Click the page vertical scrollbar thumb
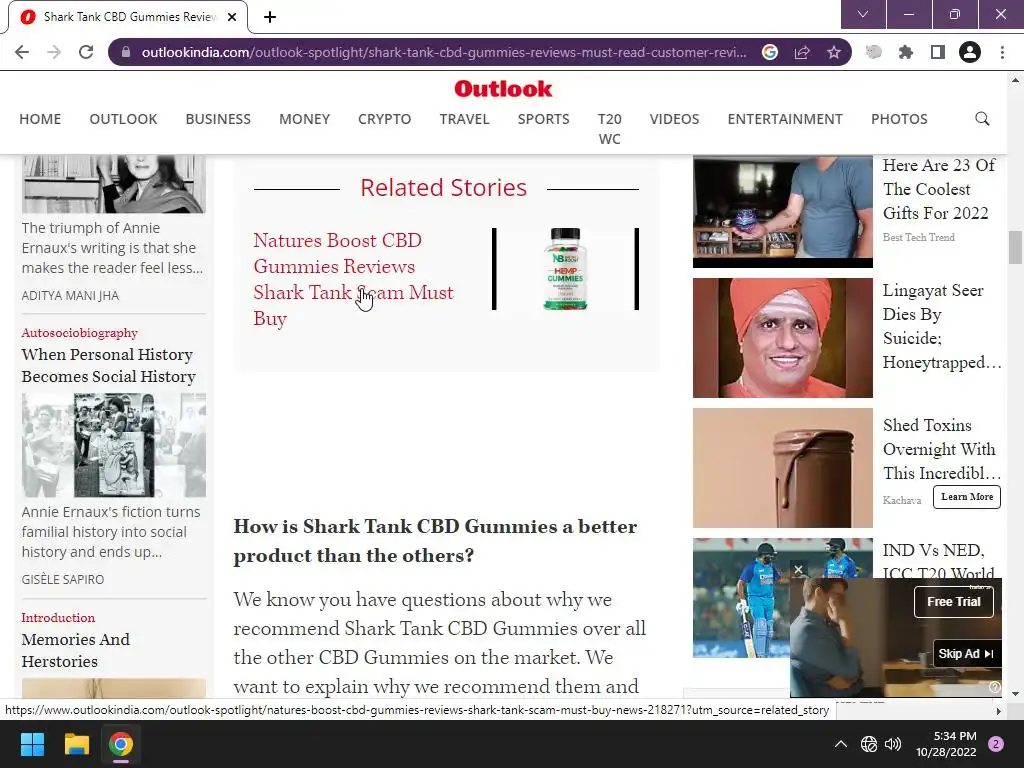The width and height of the screenshot is (1024, 768). [1015, 247]
